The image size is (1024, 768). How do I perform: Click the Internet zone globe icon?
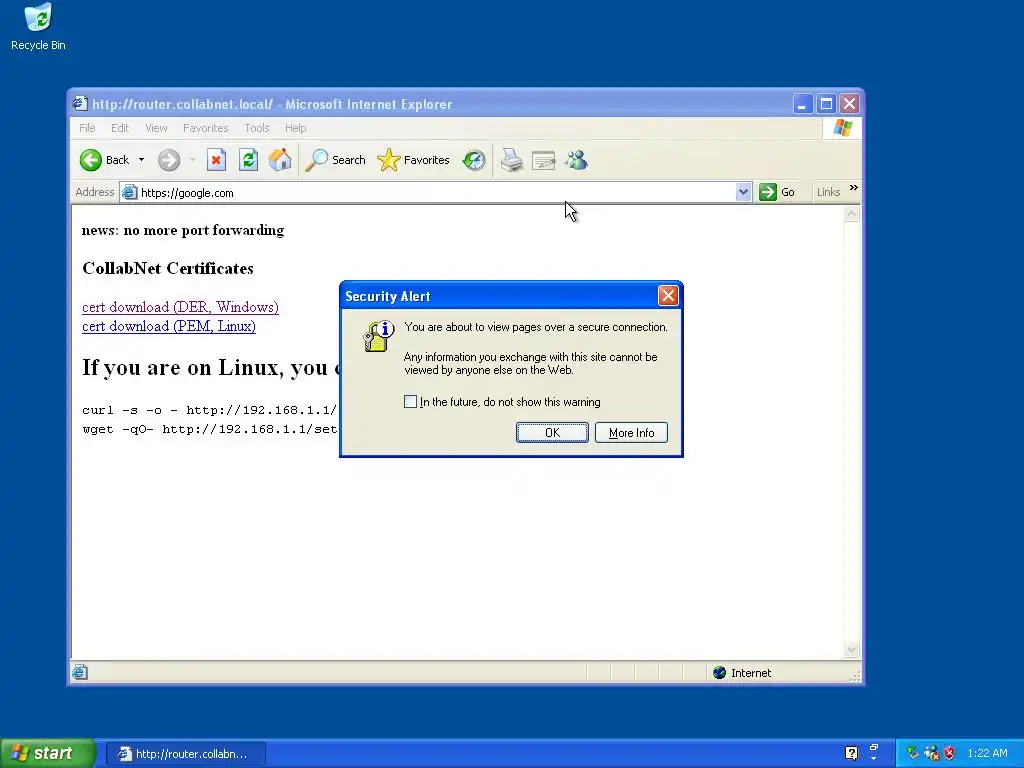(x=720, y=673)
